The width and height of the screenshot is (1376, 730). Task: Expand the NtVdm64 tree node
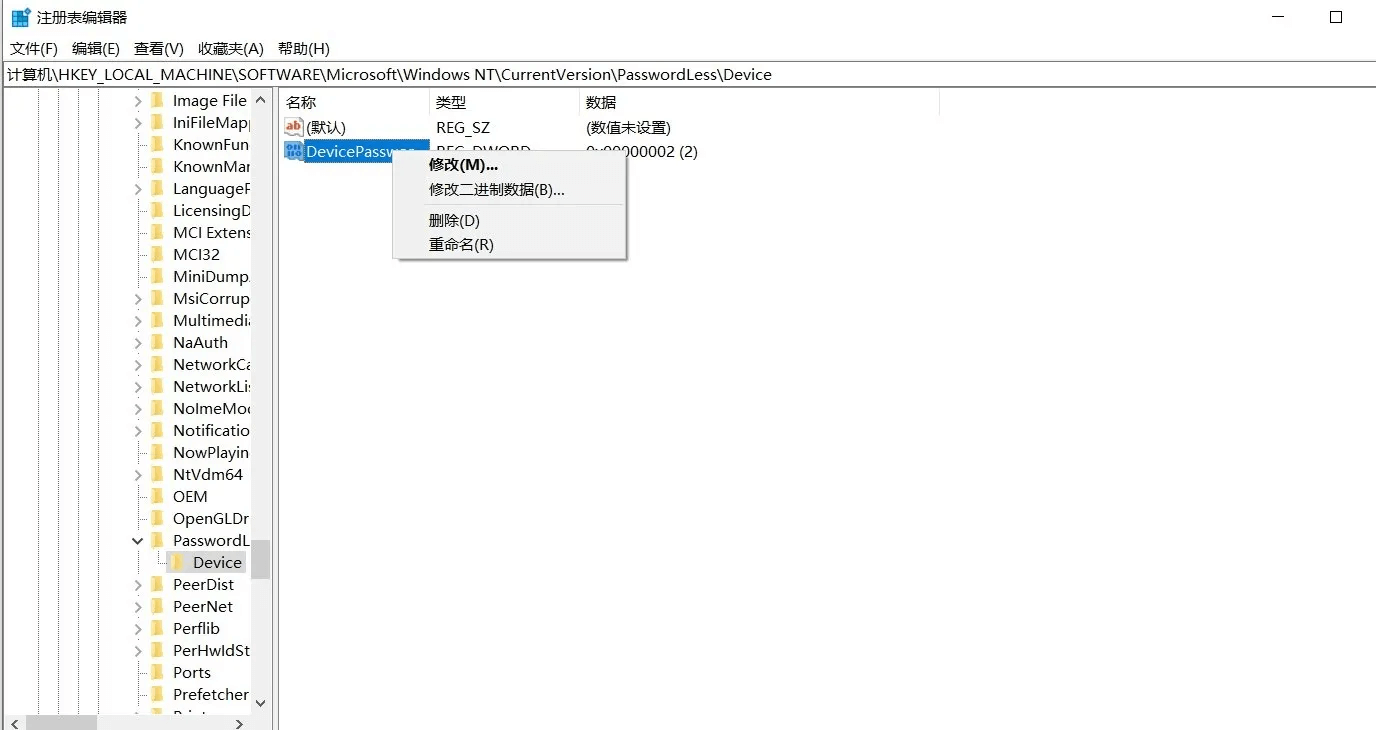click(138, 475)
